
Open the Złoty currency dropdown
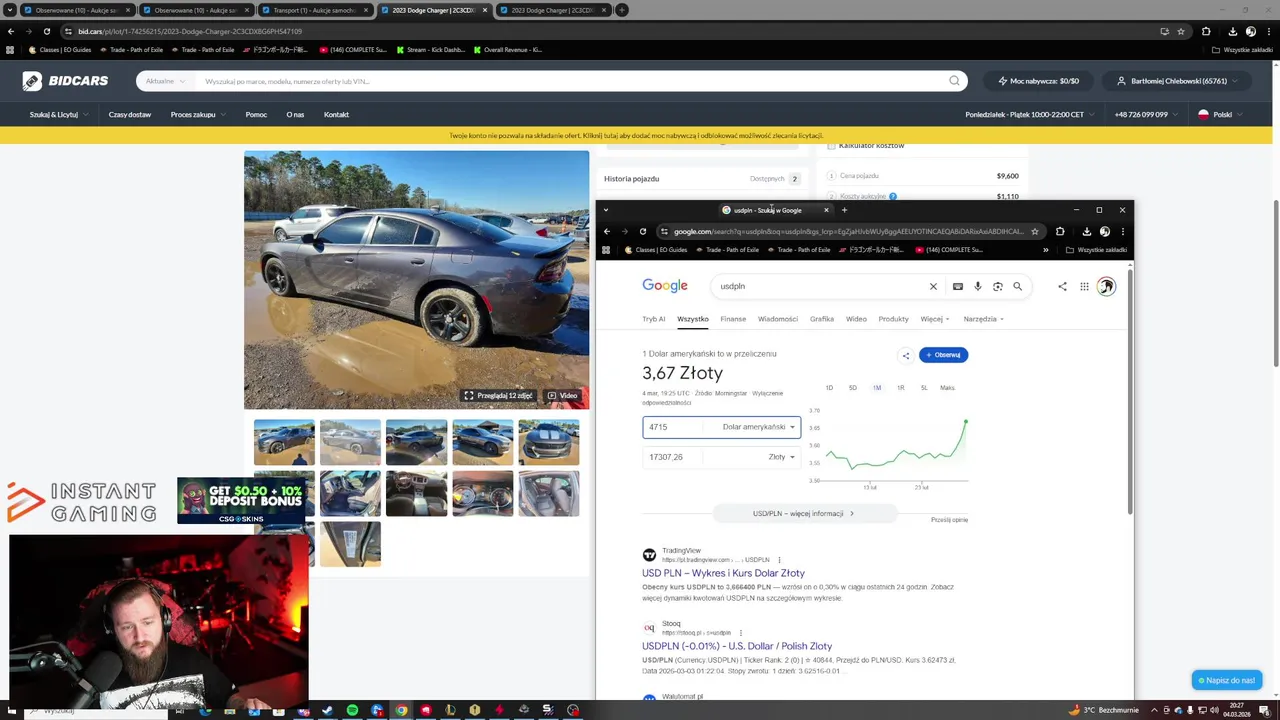[781, 457]
